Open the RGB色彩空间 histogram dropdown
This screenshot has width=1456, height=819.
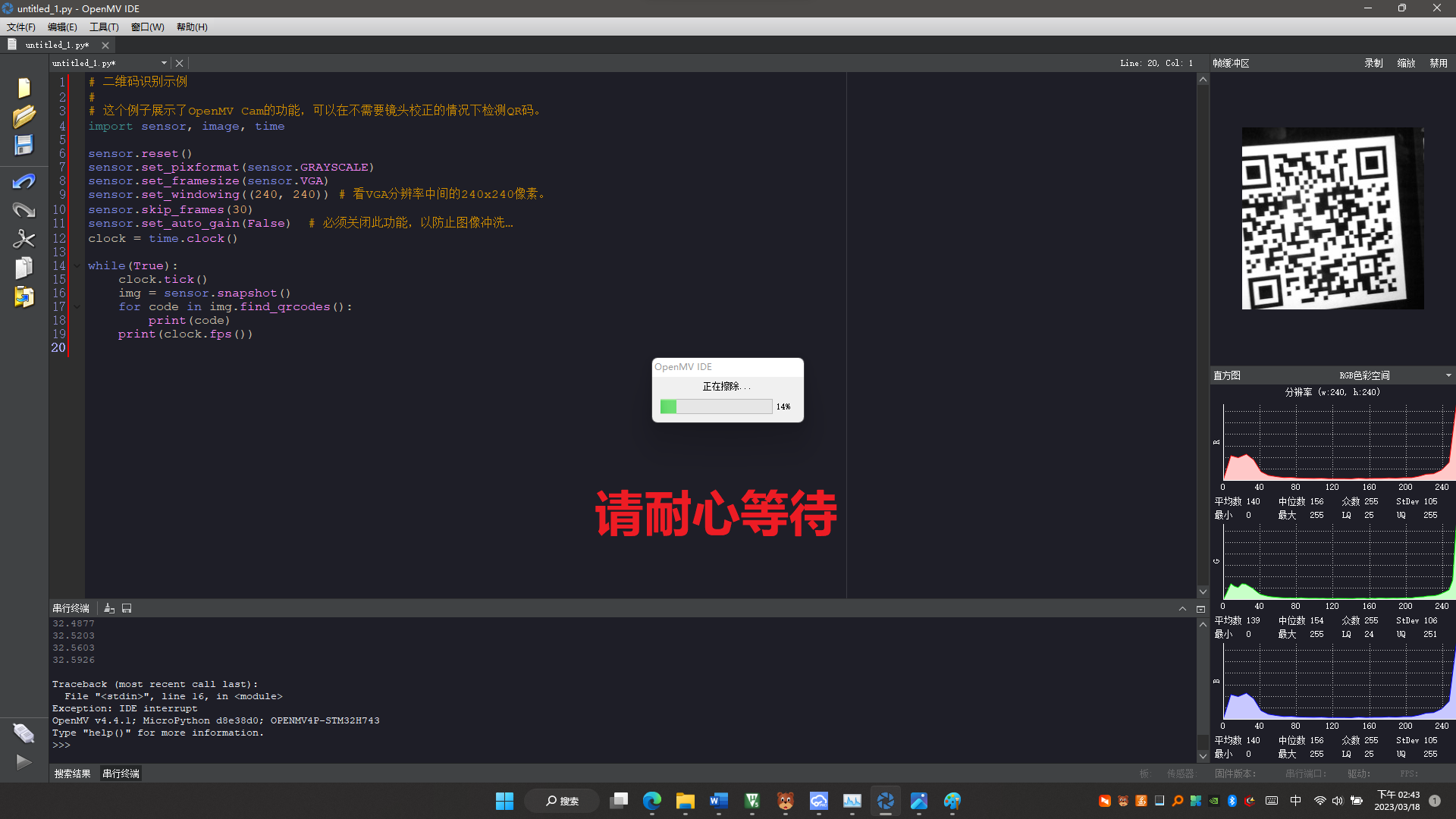(x=1395, y=375)
